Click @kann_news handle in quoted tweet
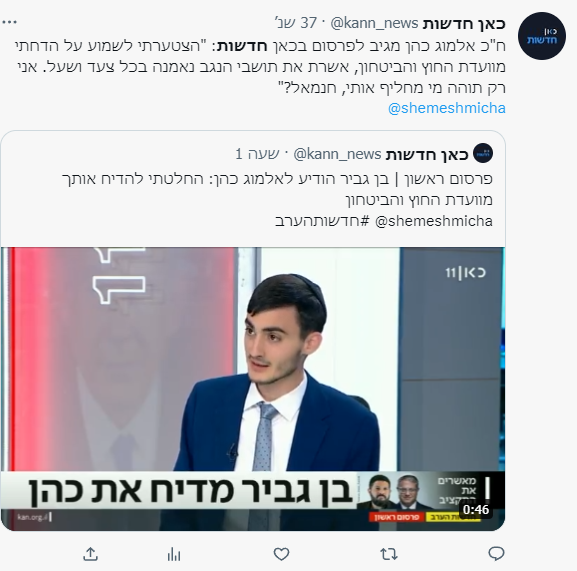577x571 pixels. [337, 154]
